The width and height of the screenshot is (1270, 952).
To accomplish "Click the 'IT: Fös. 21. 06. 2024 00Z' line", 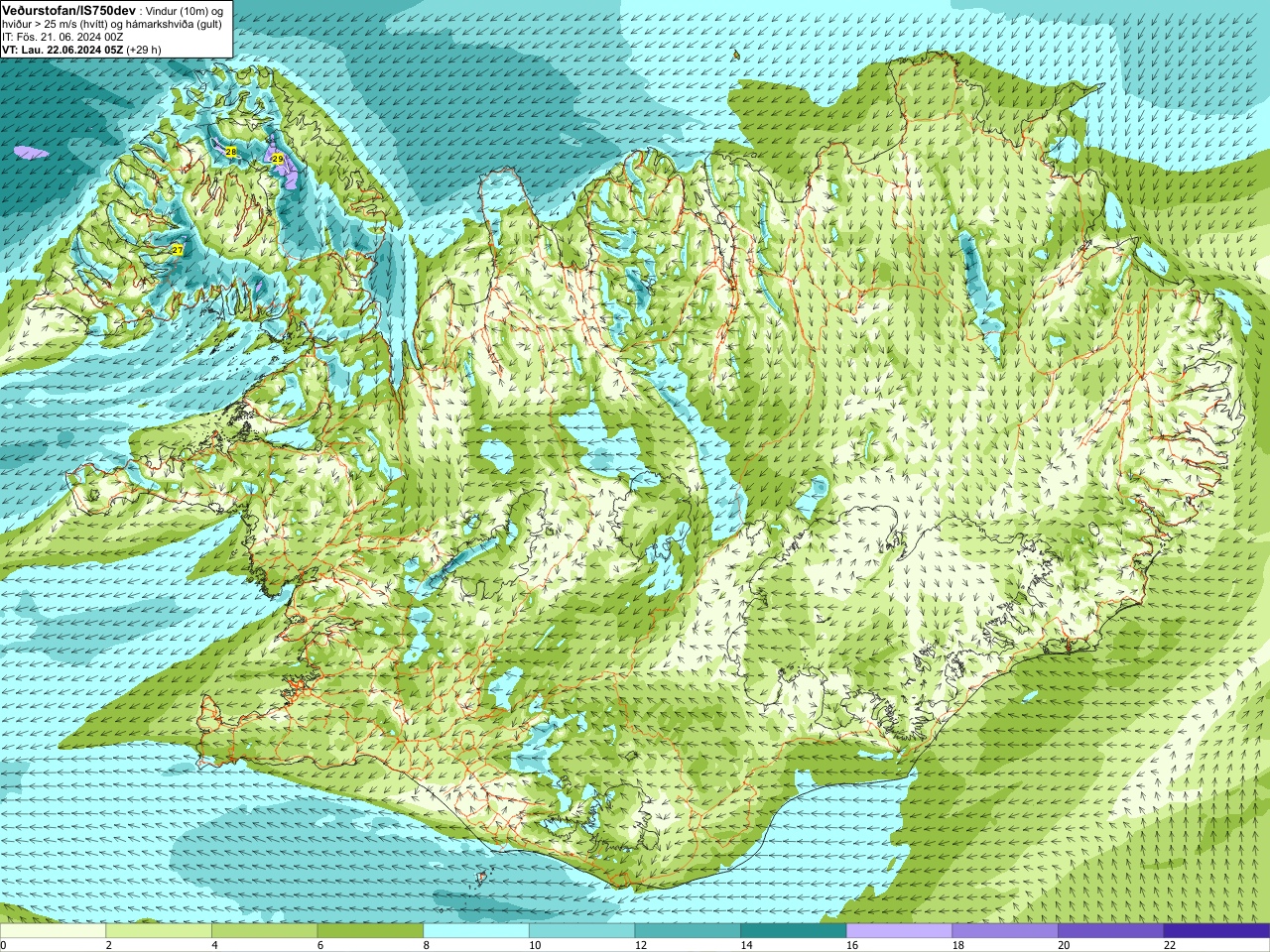I will pyautogui.click(x=63, y=37).
